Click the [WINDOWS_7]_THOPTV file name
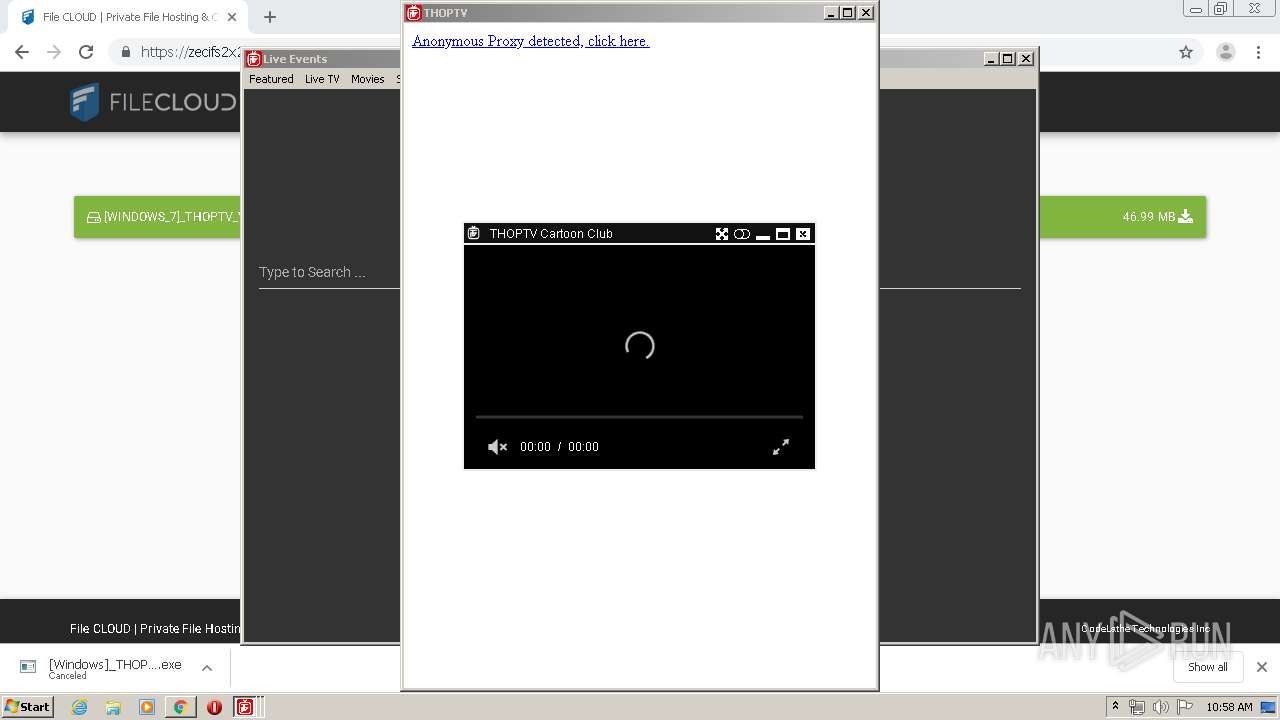 [170, 217]
